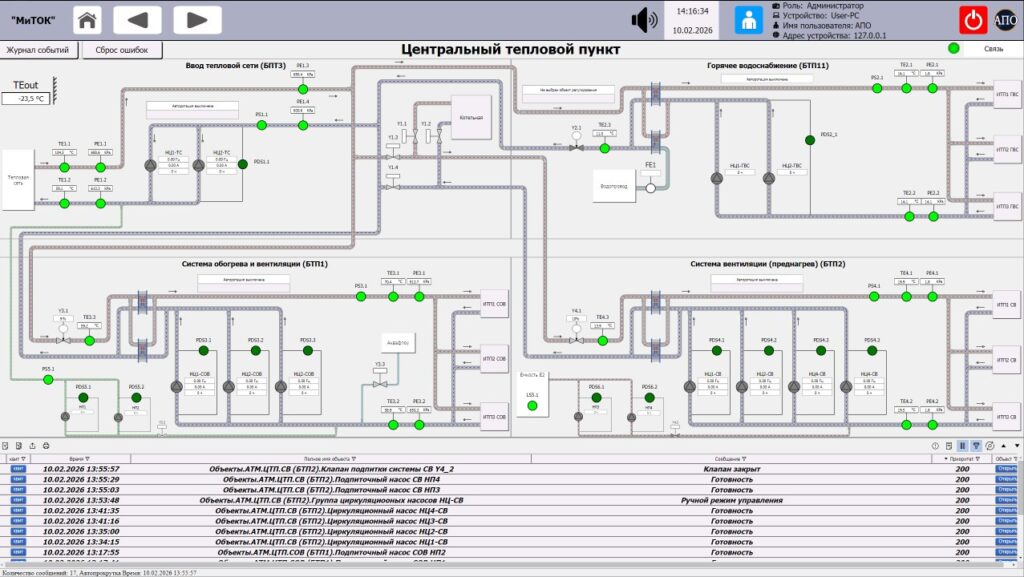Navigate forward with the right arrow
The image size is (1024, 577).
point(197,20)
